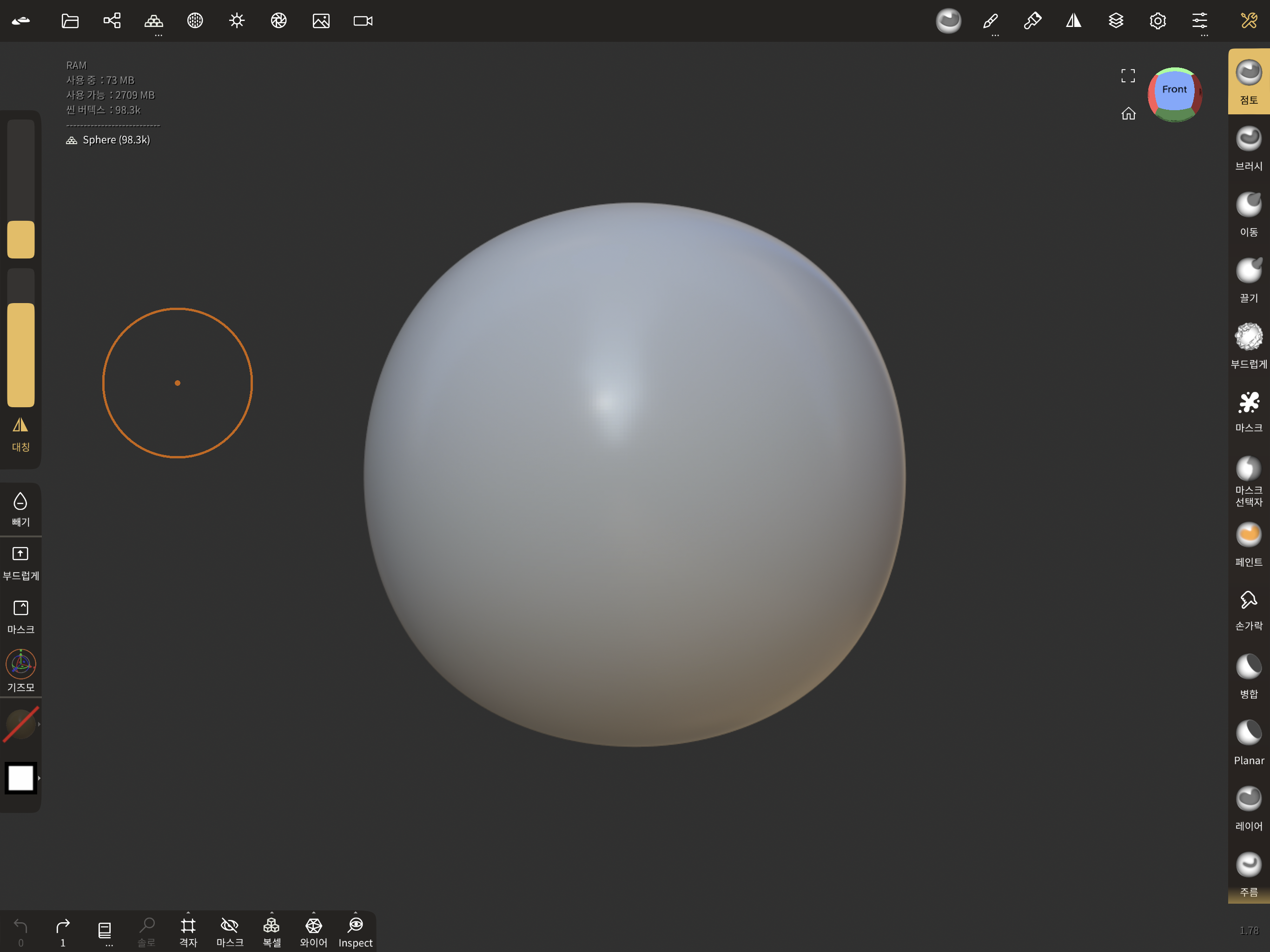1270x952 pixels.
Task: Open the camera settings icon in top bar
Action: pyautogui.click(x=363, y=21)
